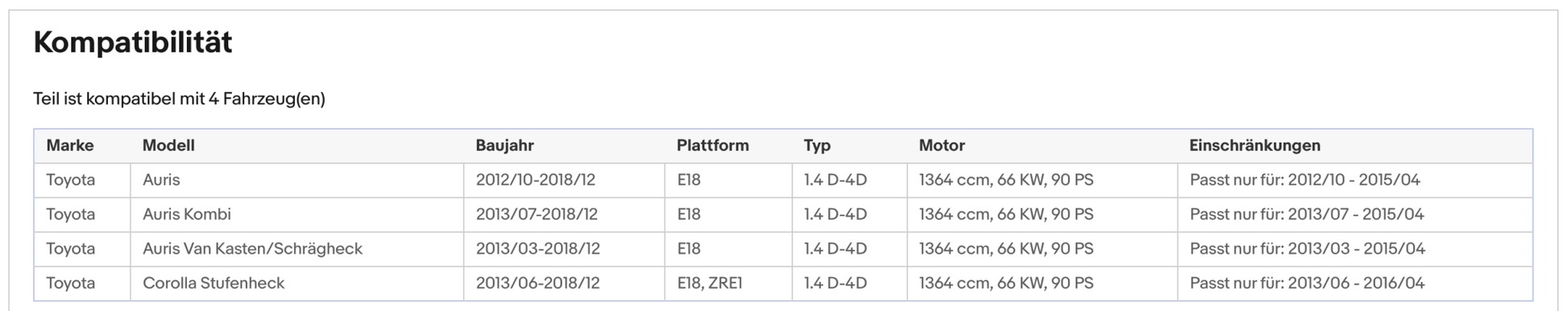Select the Marke column header

[x=70, y=146]
